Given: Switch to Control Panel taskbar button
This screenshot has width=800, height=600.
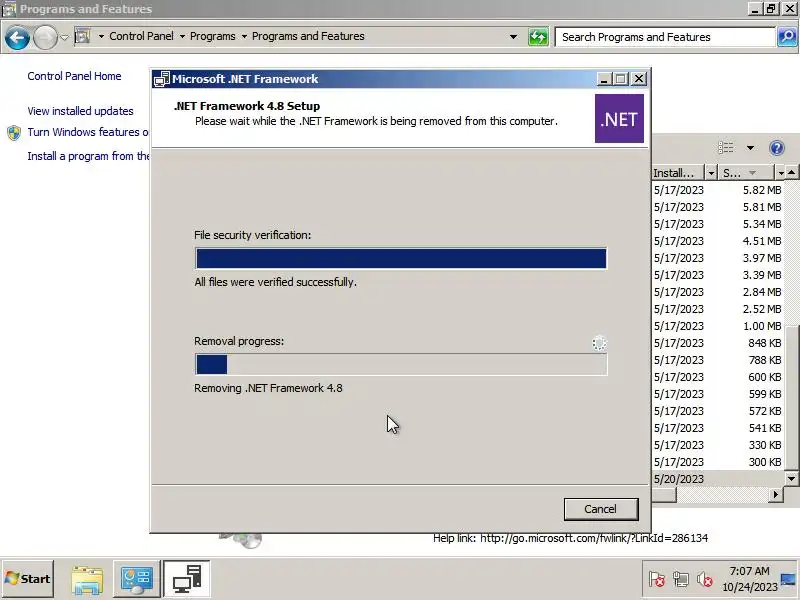Looking at the screenshot, I should click(136, 580).
